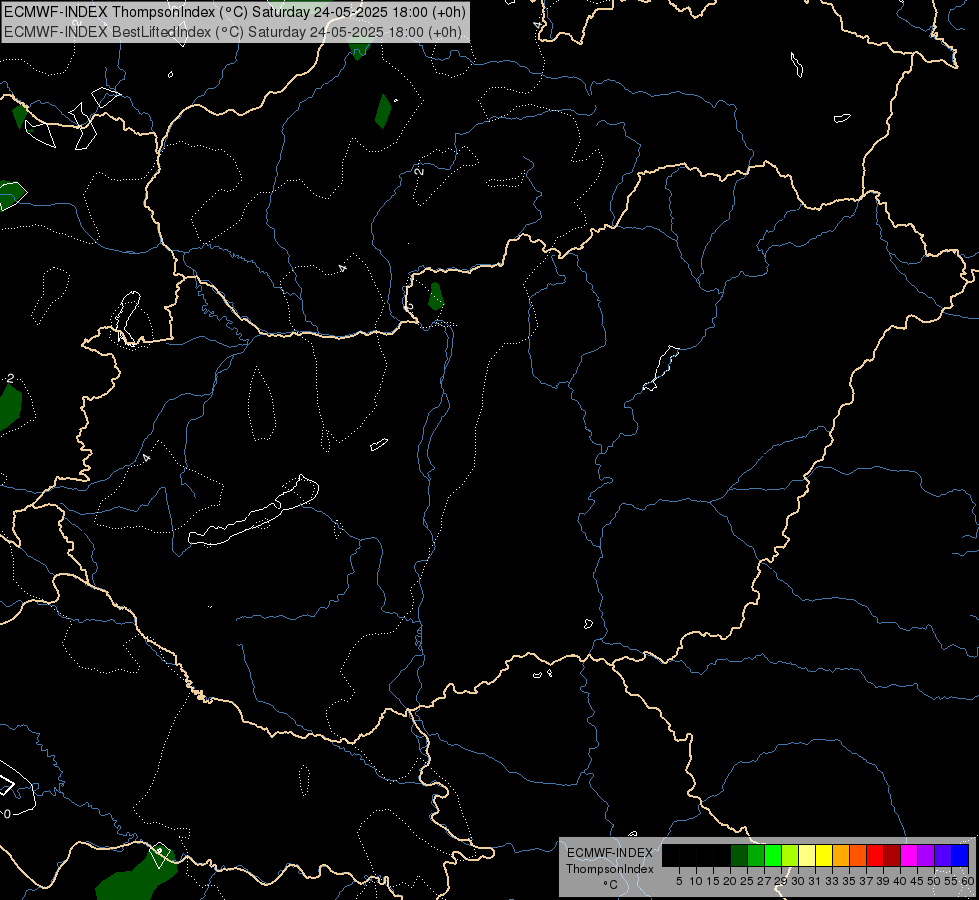Click the legend tick label 33
Image resolution: width=979 pixels, height=900 pixels.
click(x=832, y=881)
